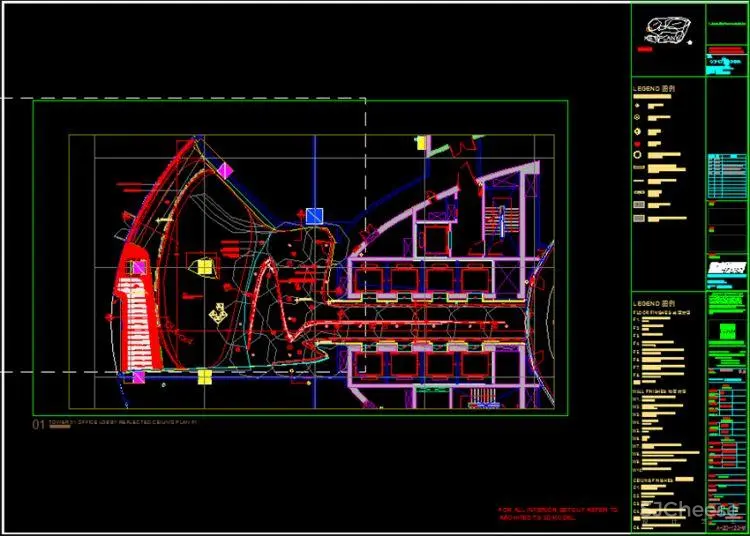This screenshot has height=536, width=750.
Task: Select the yellow square marker in the lobby center
Action: [x=204, y=266]
